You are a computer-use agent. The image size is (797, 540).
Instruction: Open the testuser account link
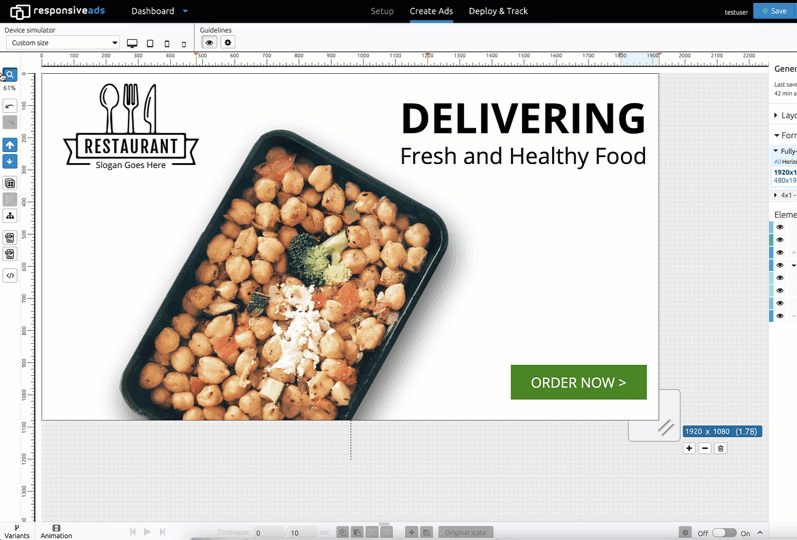(x=736, y=12)
